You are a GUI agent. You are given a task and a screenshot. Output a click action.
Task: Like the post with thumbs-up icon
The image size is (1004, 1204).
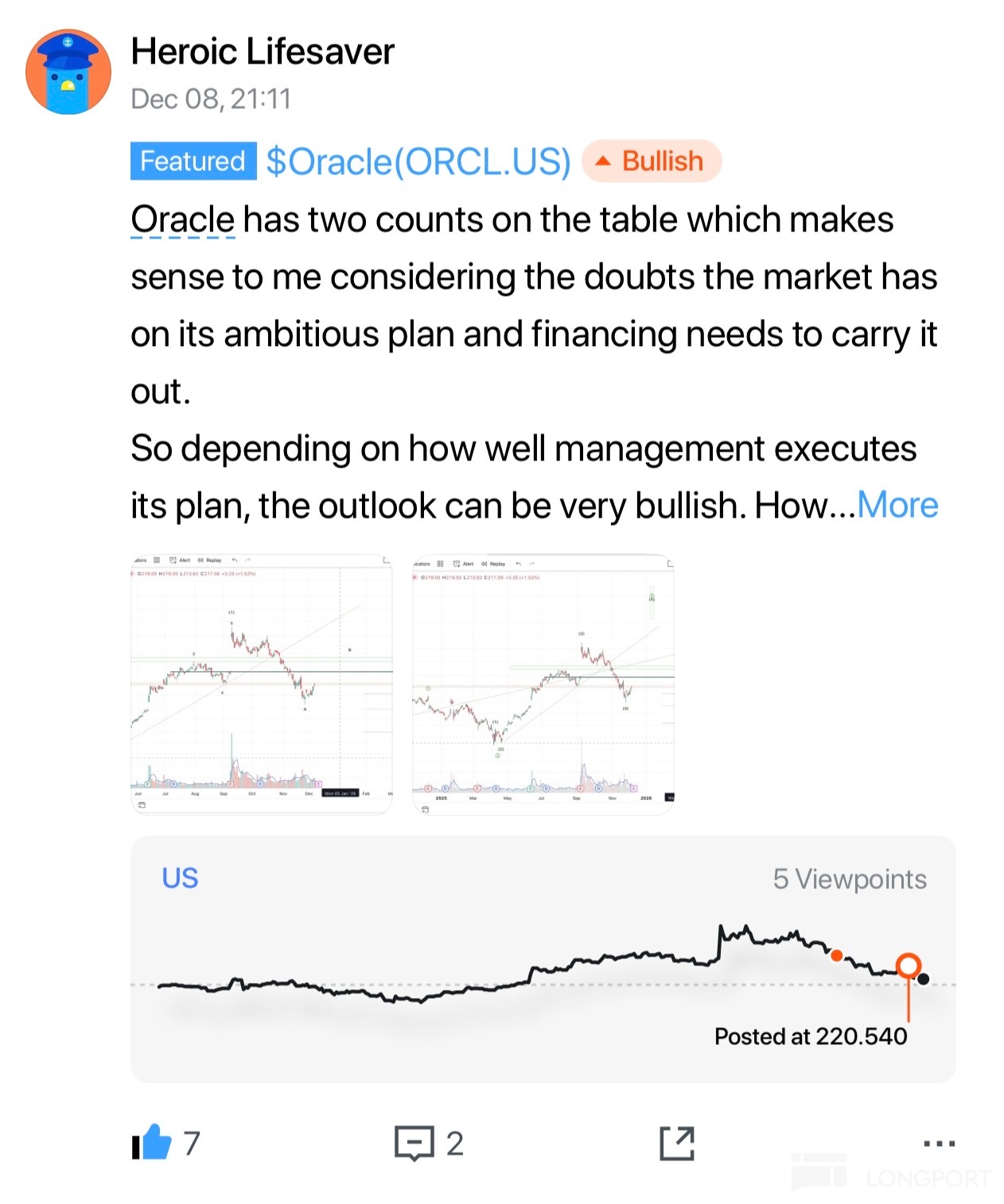pyautogui.click(x=153, y=1143)
